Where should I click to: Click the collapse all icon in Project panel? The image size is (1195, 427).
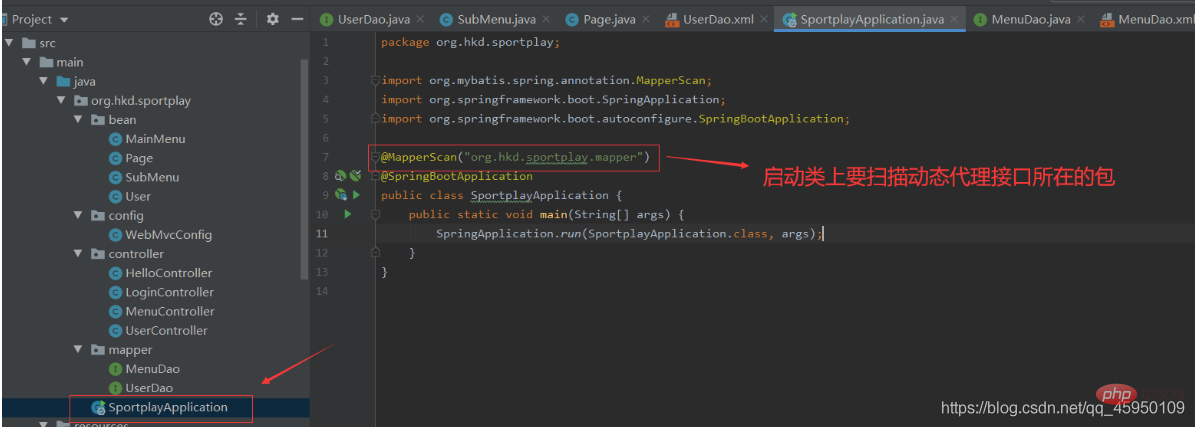click(x=241, y=20)
